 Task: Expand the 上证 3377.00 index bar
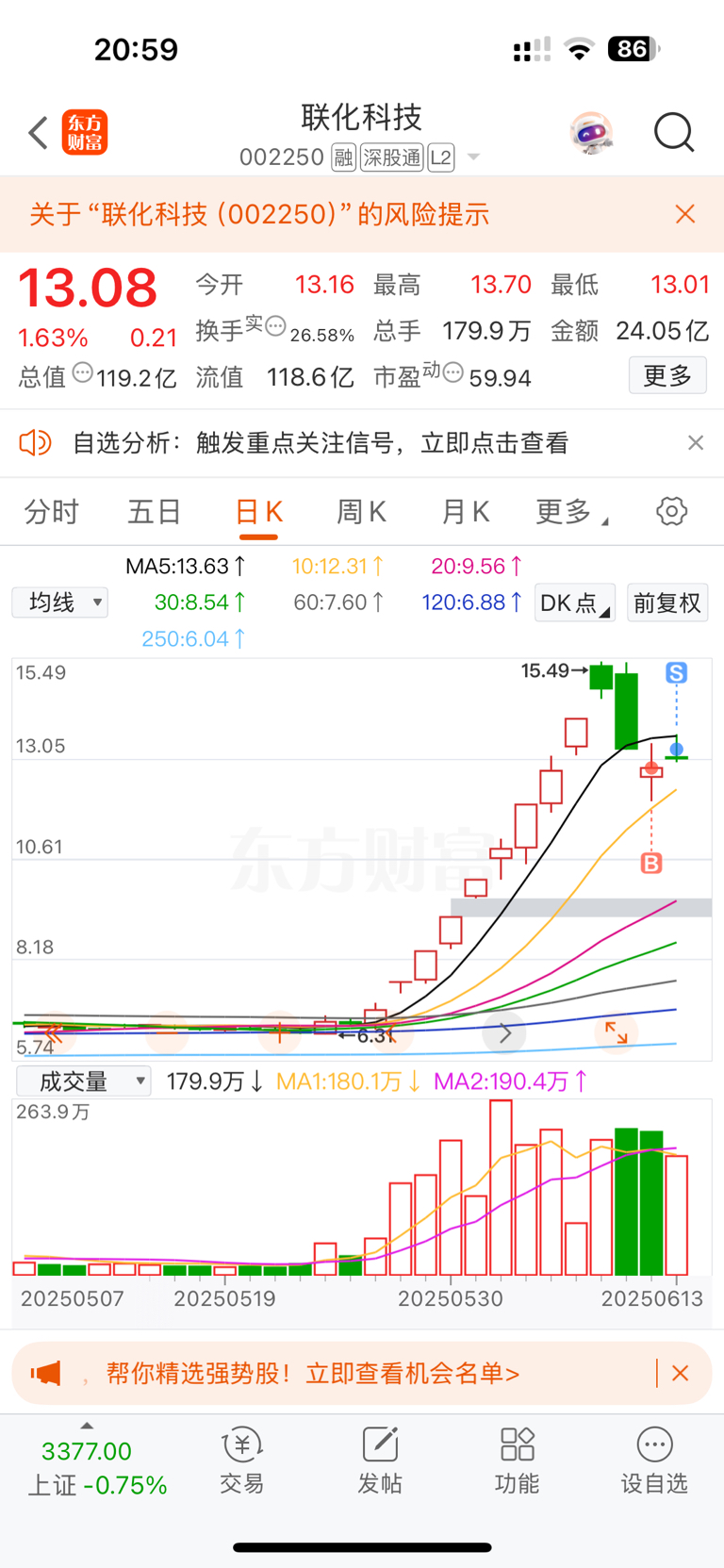[x=97, y=1466]
